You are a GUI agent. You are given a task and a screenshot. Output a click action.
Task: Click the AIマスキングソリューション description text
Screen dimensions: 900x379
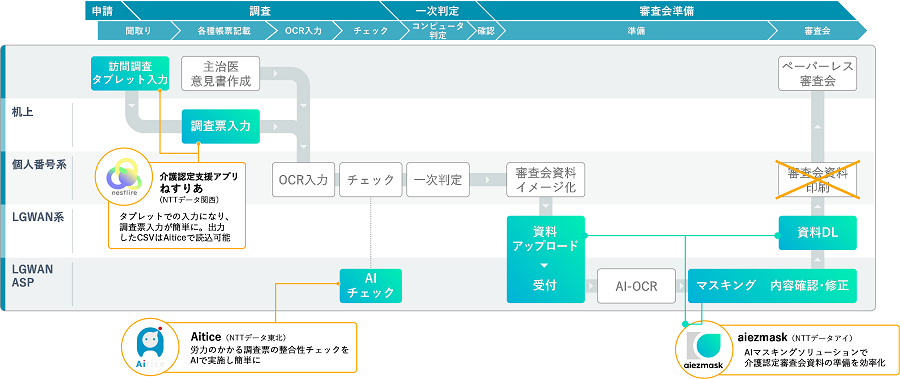click(814, 357)
